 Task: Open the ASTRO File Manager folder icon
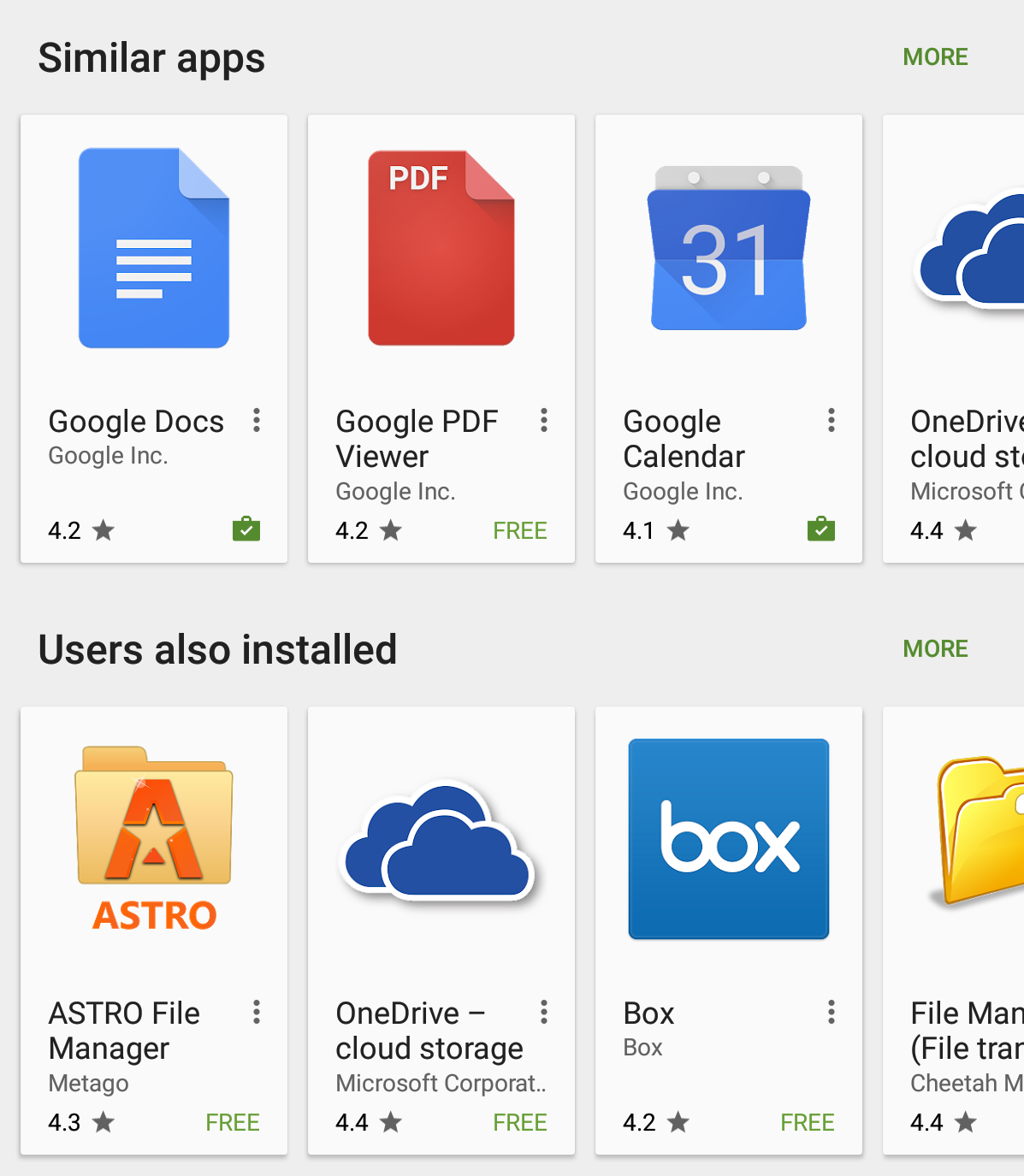[x=154, y=839]
